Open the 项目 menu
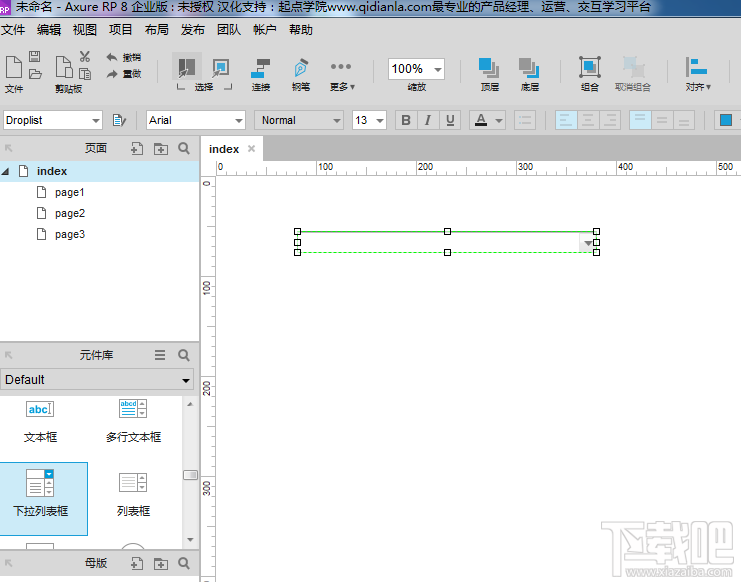The image size is (741, 582). point(121,30)
